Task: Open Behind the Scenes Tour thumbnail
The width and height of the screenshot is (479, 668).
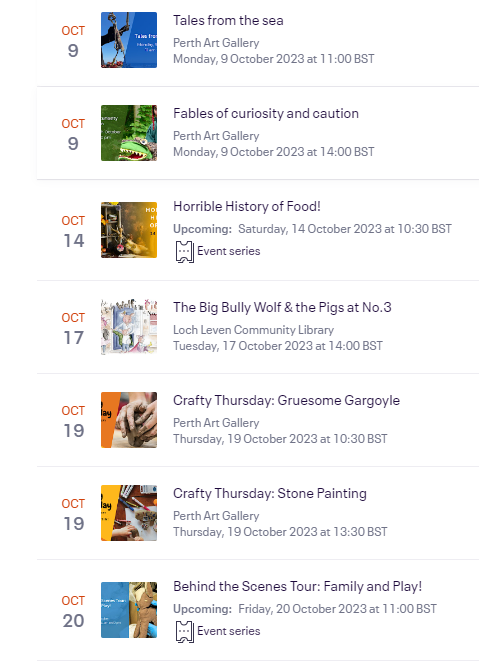Action: pos(129,610)
